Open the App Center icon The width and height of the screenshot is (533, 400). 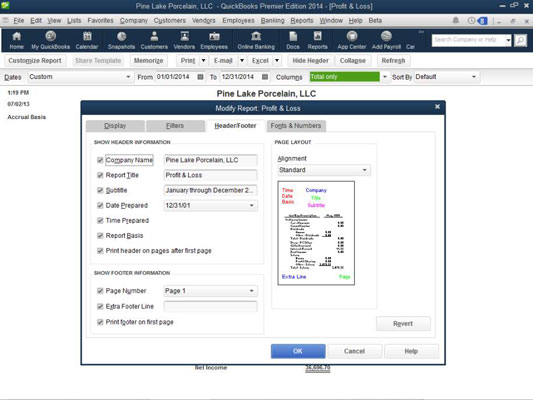(x=351, y=40)
